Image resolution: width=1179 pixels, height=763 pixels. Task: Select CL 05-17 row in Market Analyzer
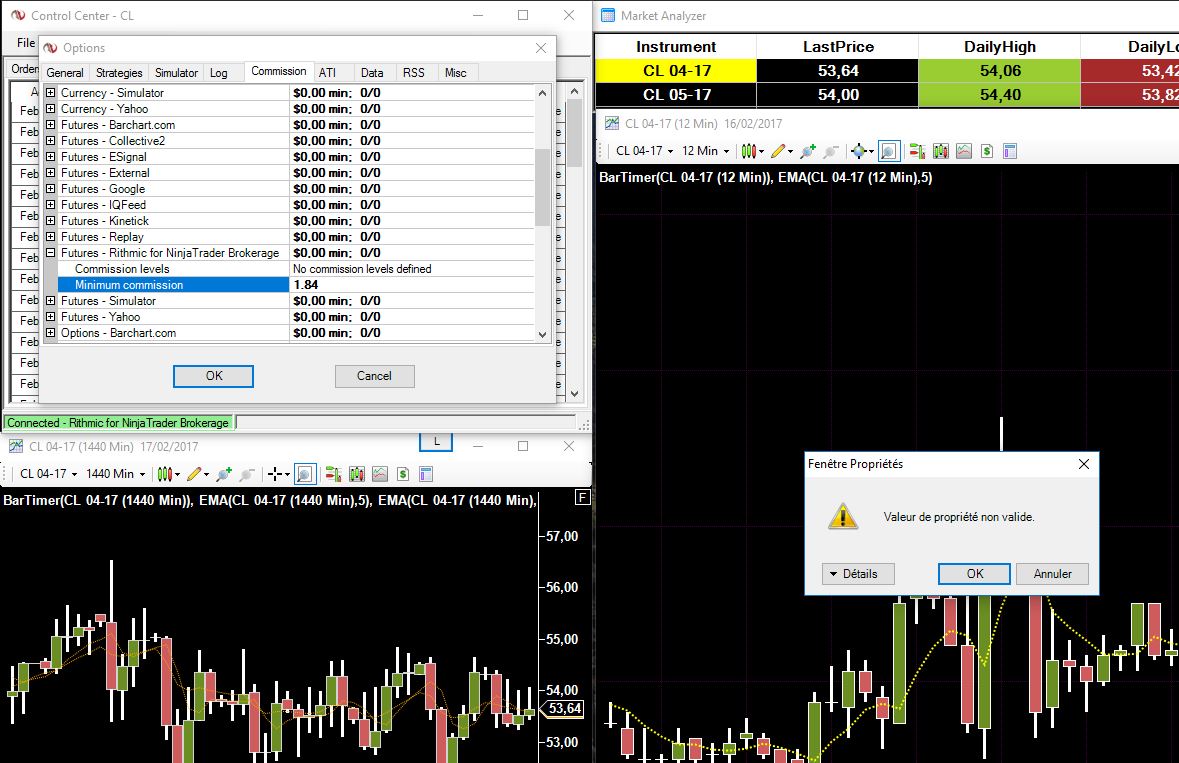pos(887,95)
